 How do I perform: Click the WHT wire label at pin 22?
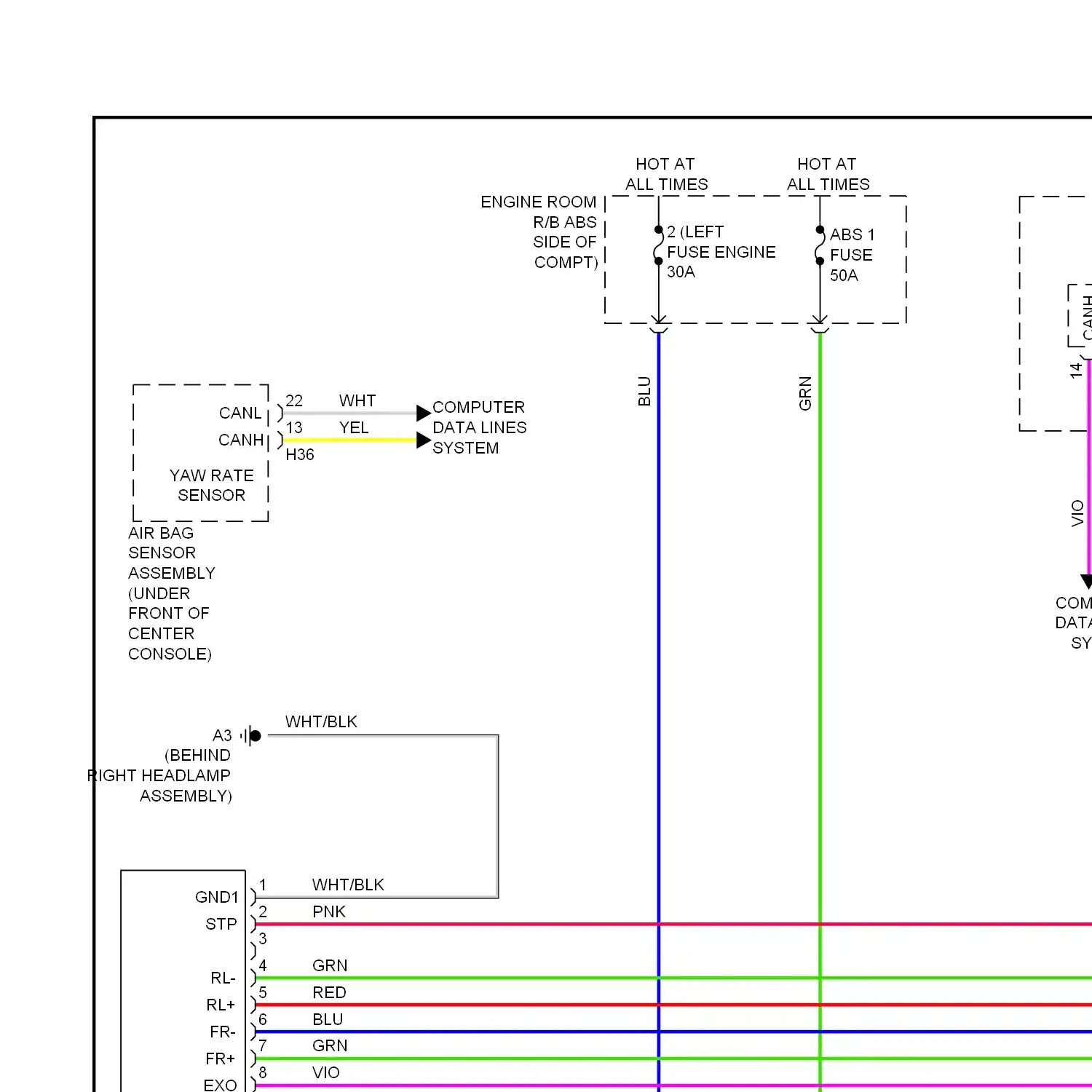(x=357, y=401)
